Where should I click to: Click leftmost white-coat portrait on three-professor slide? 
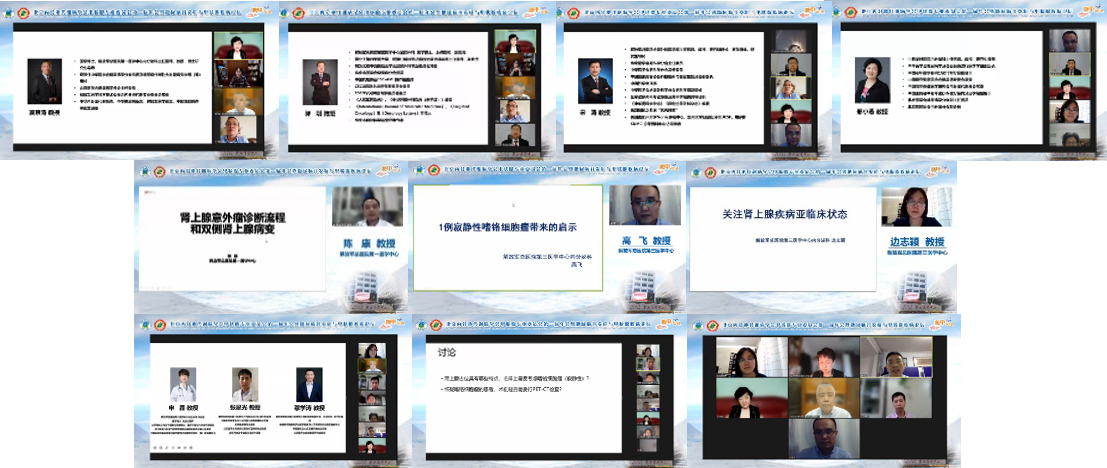tap(183, 383)
